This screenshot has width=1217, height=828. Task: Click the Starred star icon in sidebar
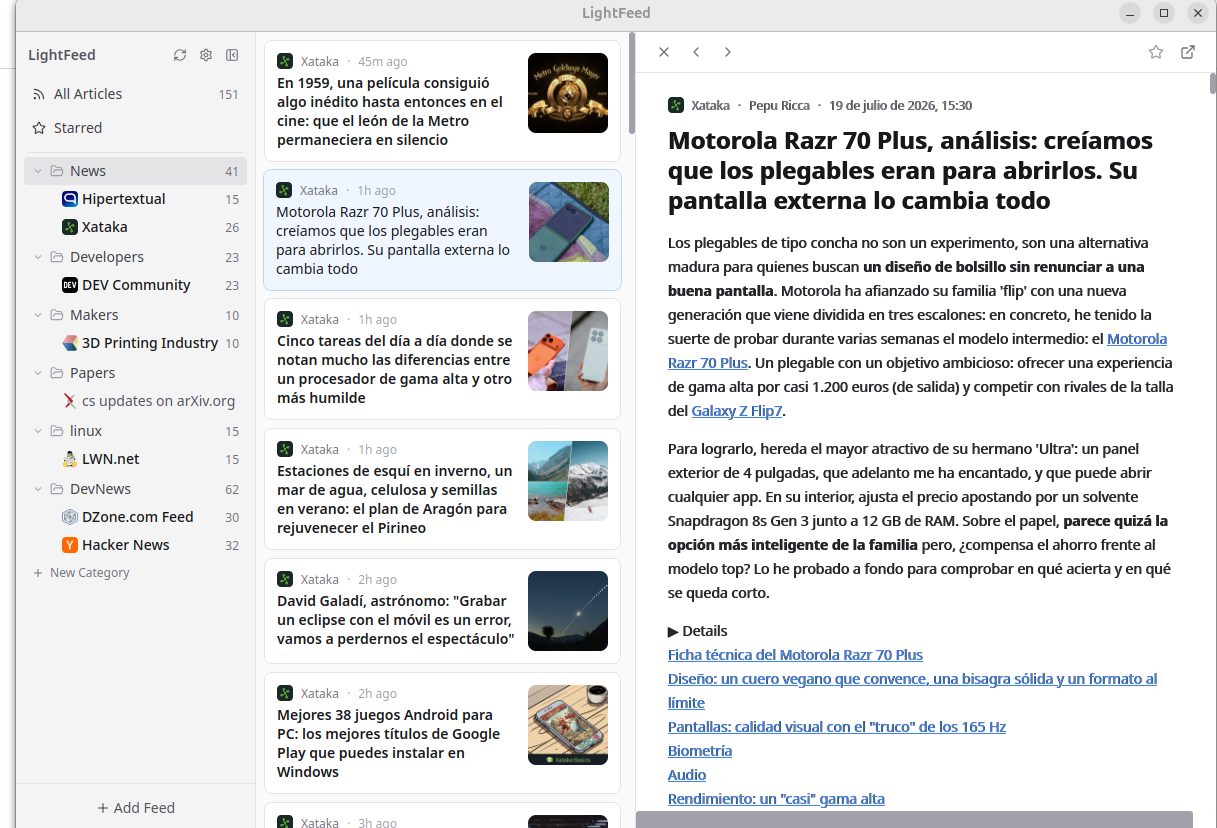point(39,128)
